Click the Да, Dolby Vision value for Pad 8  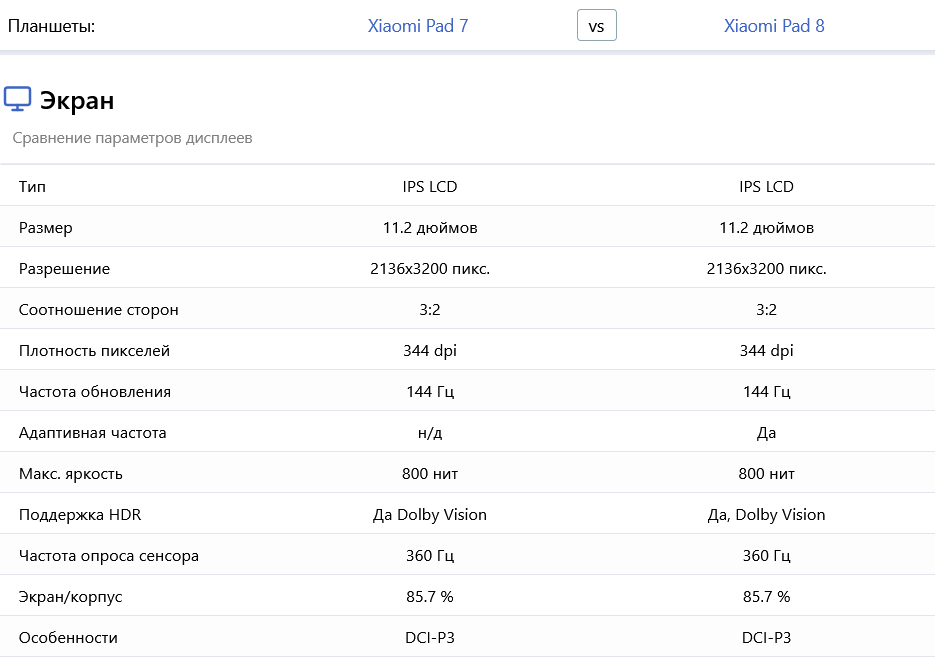pyautogui.click(x=766, y=515)
